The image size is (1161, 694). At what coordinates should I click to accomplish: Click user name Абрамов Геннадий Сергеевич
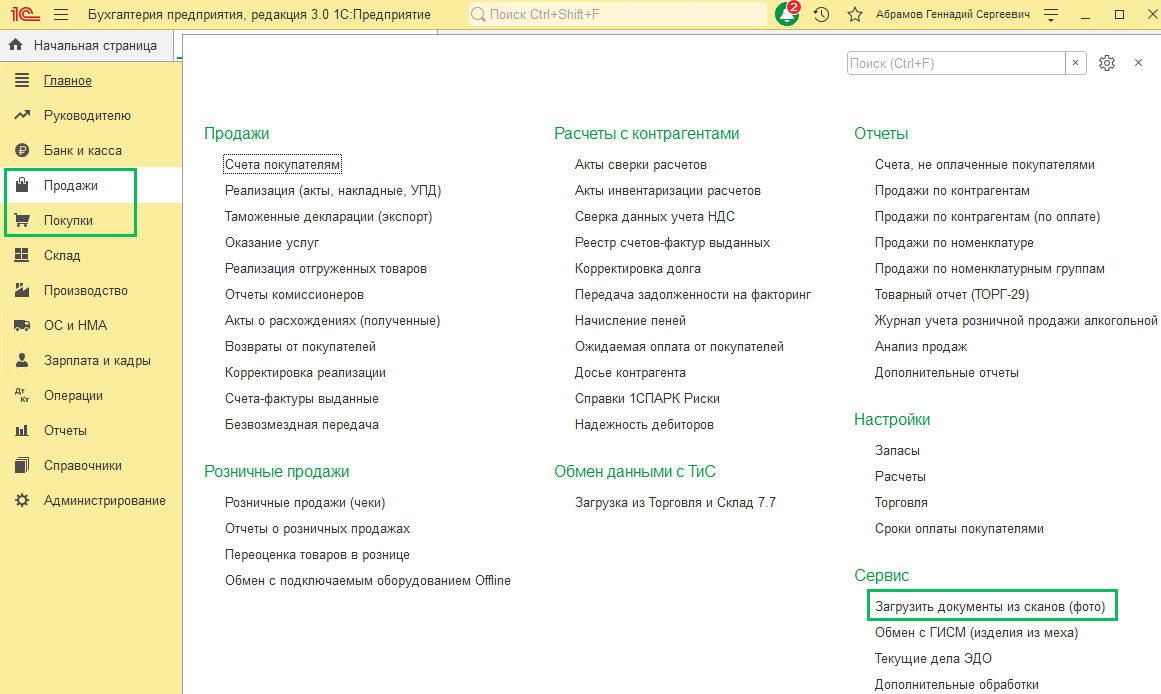(x=953, y=14)
